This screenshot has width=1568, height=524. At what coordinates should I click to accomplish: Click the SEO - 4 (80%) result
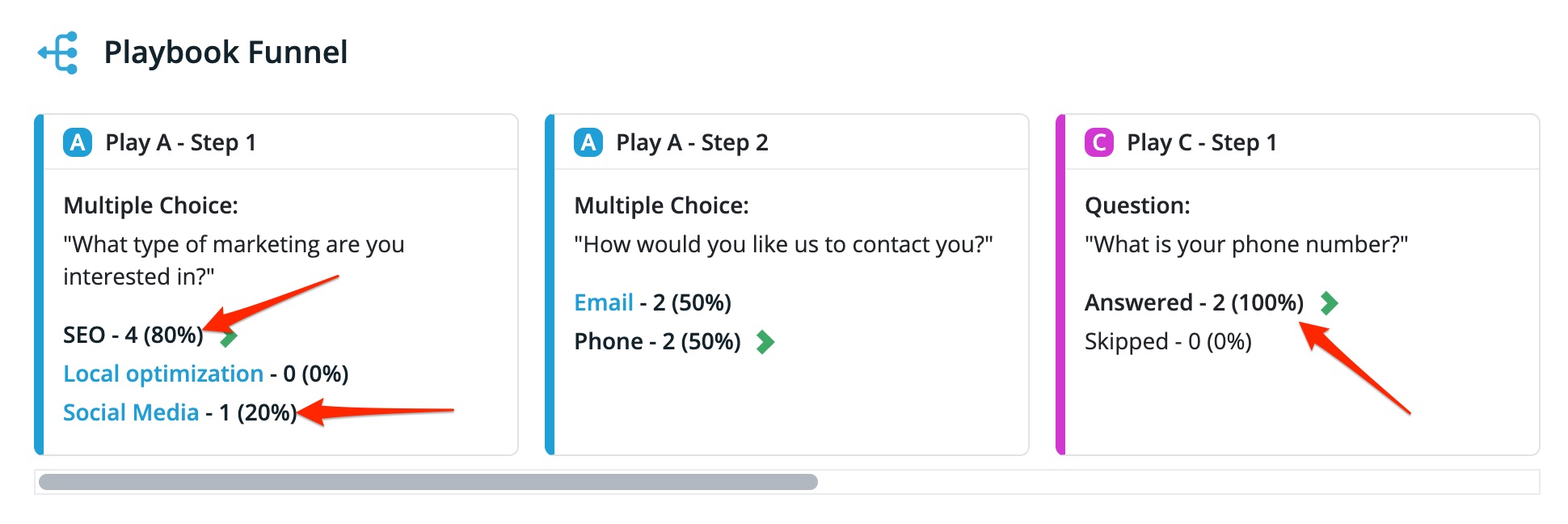[133, 335]
